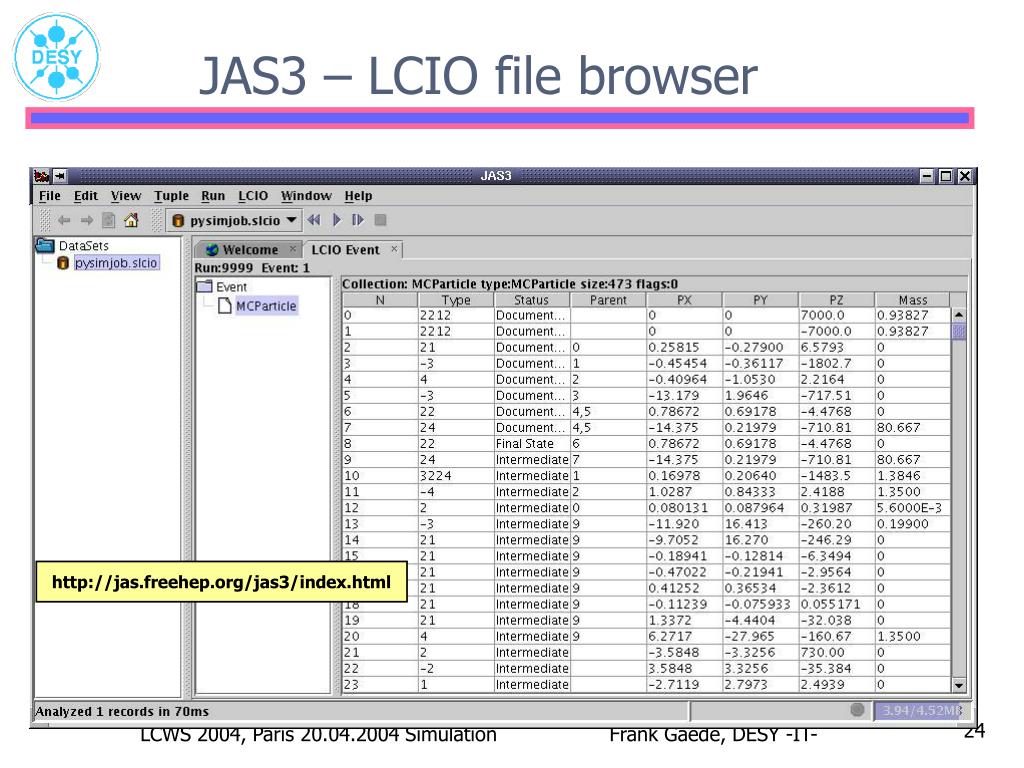The image size is (1024, 768).
Task: Stop the run with the square button
Action: pos(380,220)
